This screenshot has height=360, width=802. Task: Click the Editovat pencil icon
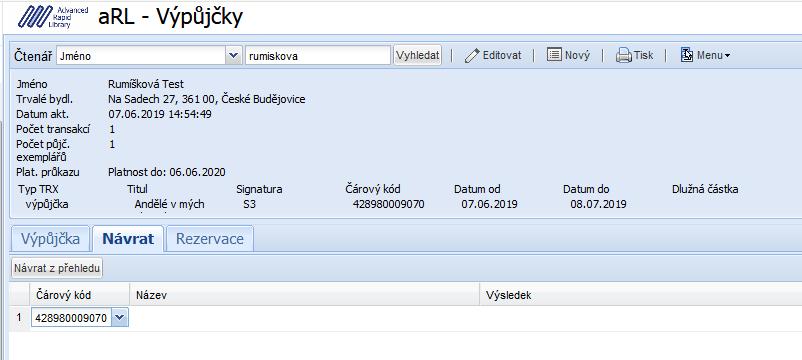(472, 55)
